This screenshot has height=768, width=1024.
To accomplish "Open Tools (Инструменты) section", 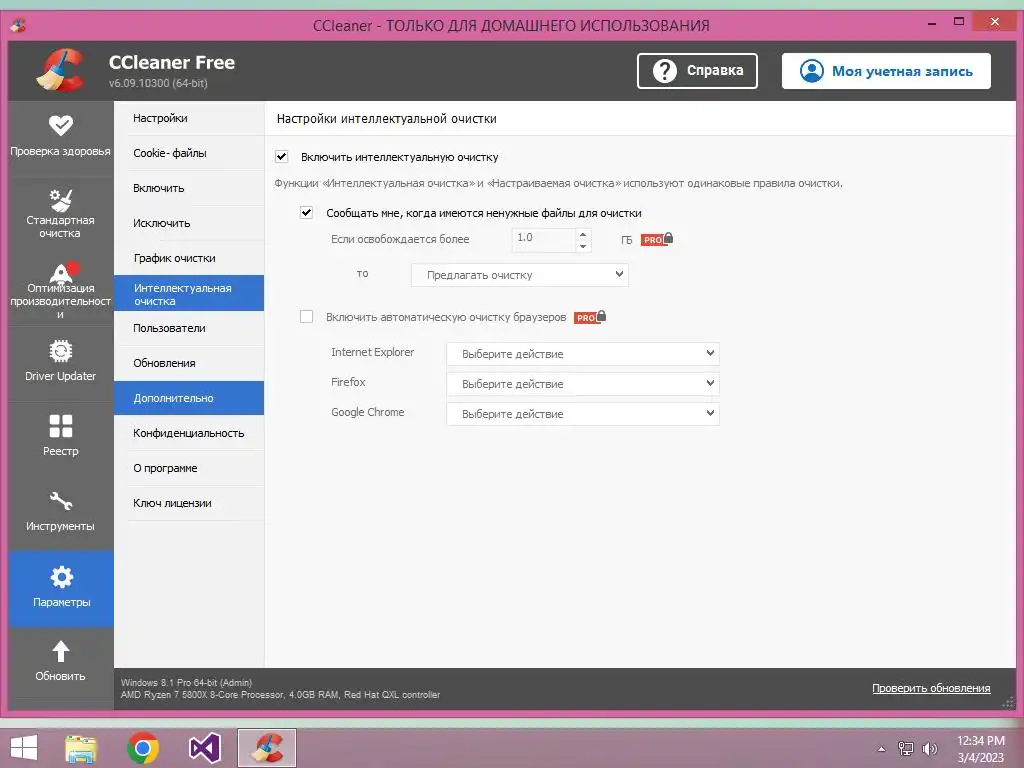I will [61, 511].
